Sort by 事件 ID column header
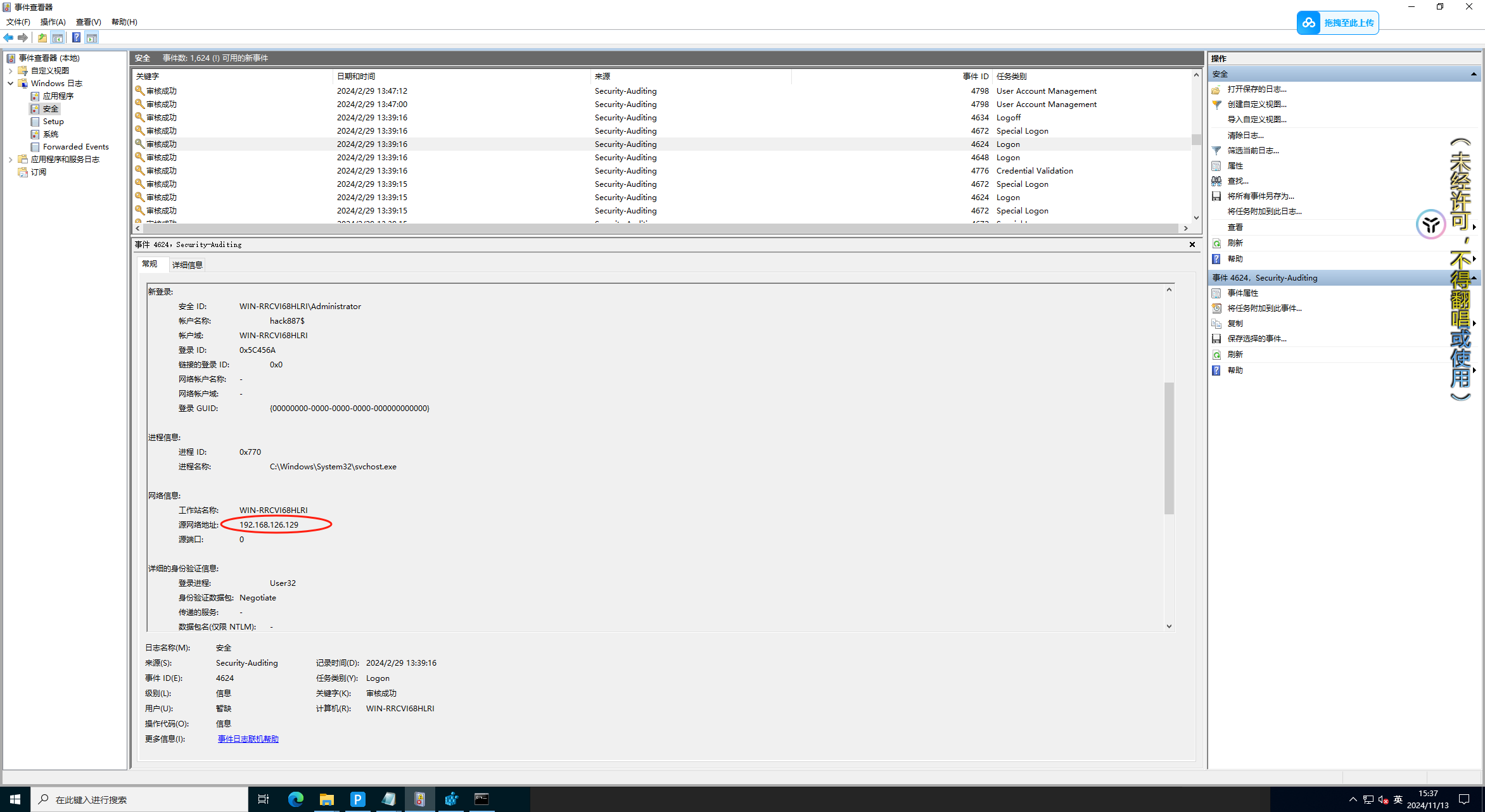1485x812 pixels. [x=891, y=77]
